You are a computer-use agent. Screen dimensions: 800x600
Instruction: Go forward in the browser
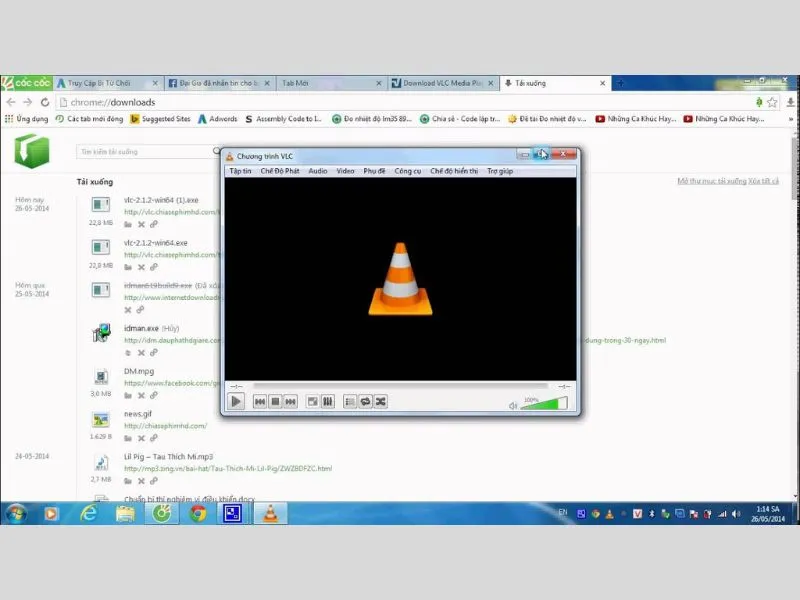(x=28, y=102)
